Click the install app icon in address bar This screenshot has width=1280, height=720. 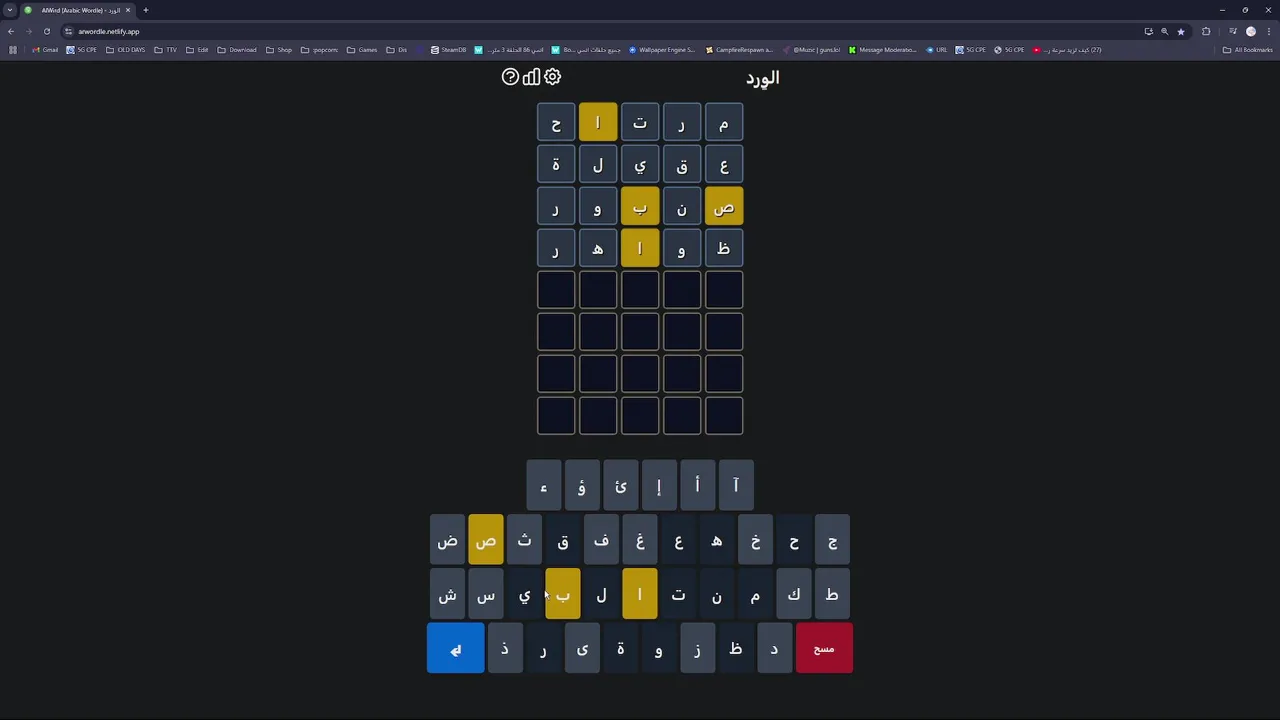1148,31
